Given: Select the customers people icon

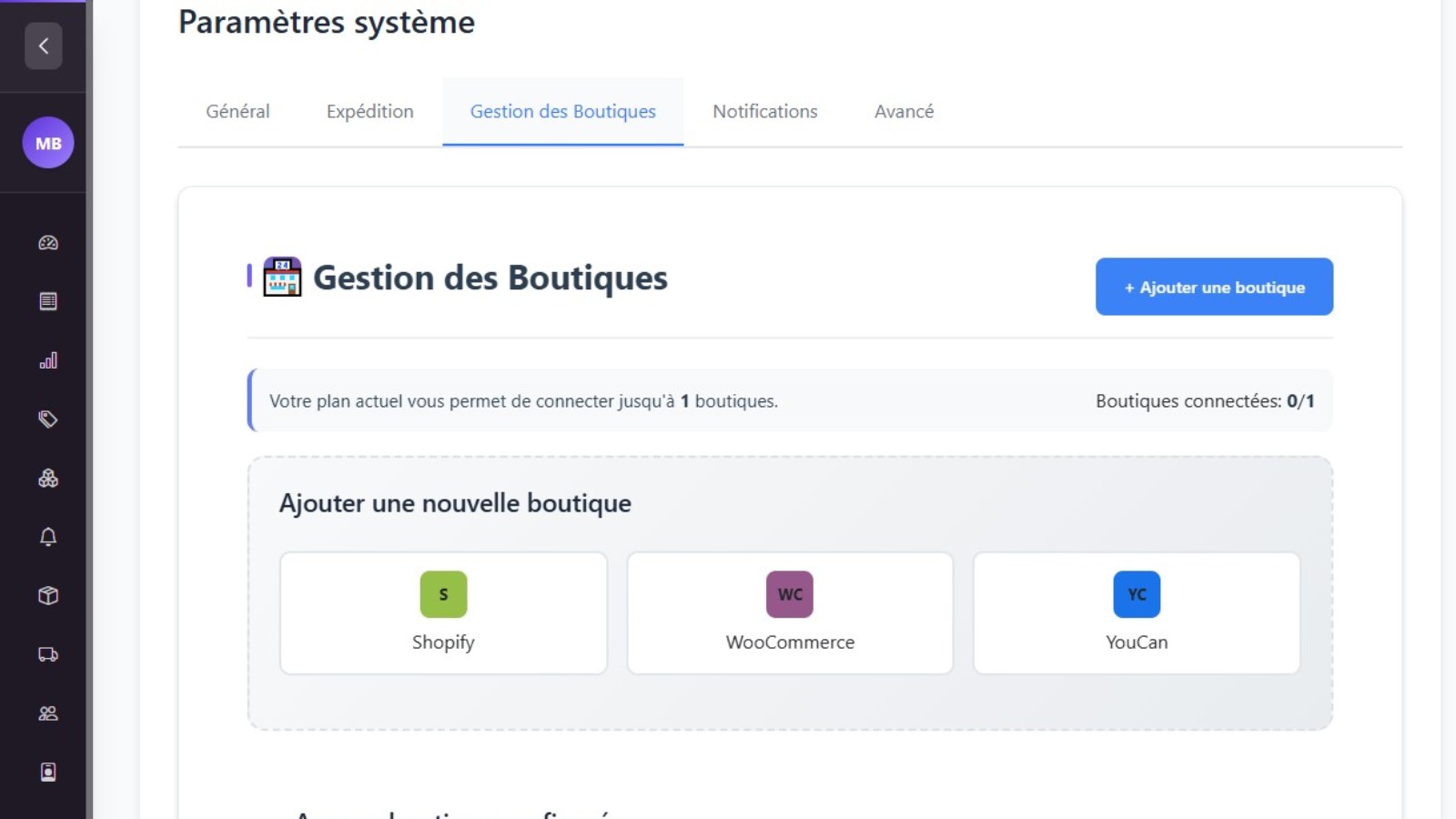Looking at the screenshot, I should [47, 713].
